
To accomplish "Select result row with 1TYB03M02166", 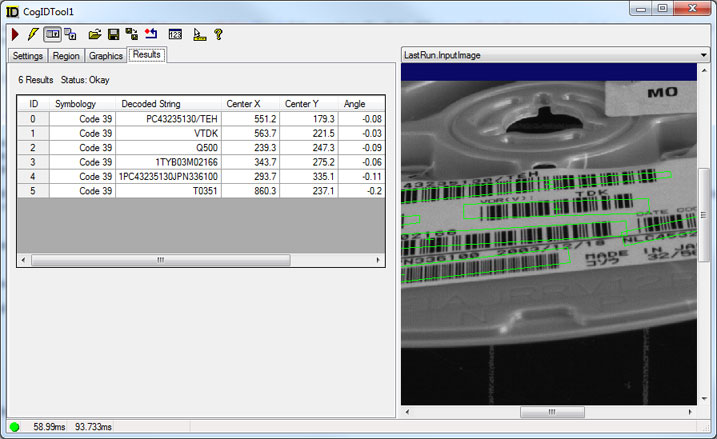I will [200, 162].
